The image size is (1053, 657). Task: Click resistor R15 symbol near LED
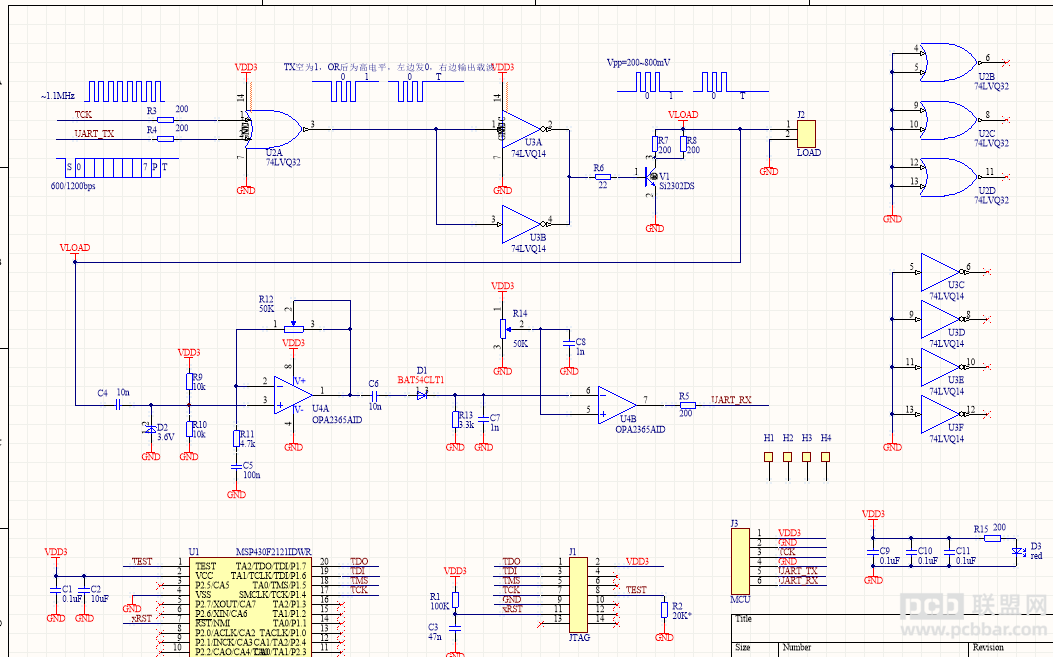coord(993,538)
